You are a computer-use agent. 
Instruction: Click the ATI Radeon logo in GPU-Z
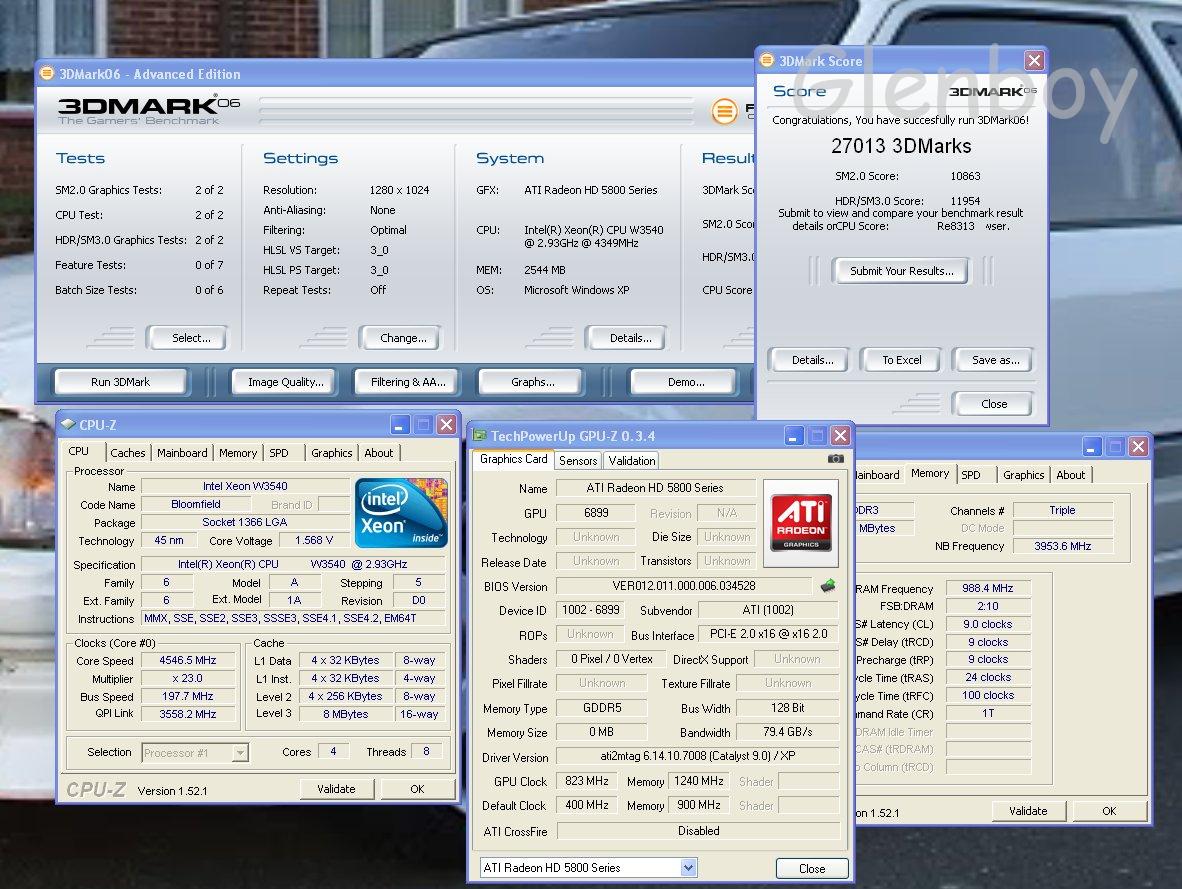pyautogui.click(x=800, y=516)
